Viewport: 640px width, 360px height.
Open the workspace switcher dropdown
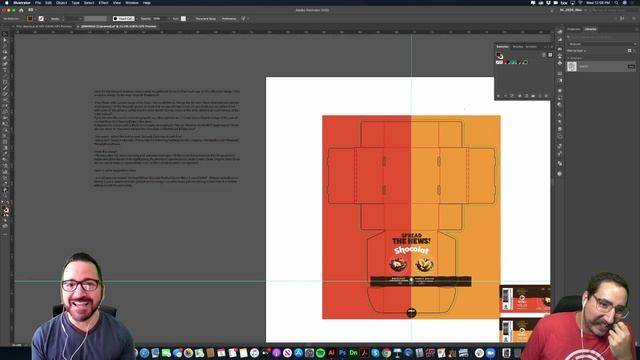click(x=573, y=10)
